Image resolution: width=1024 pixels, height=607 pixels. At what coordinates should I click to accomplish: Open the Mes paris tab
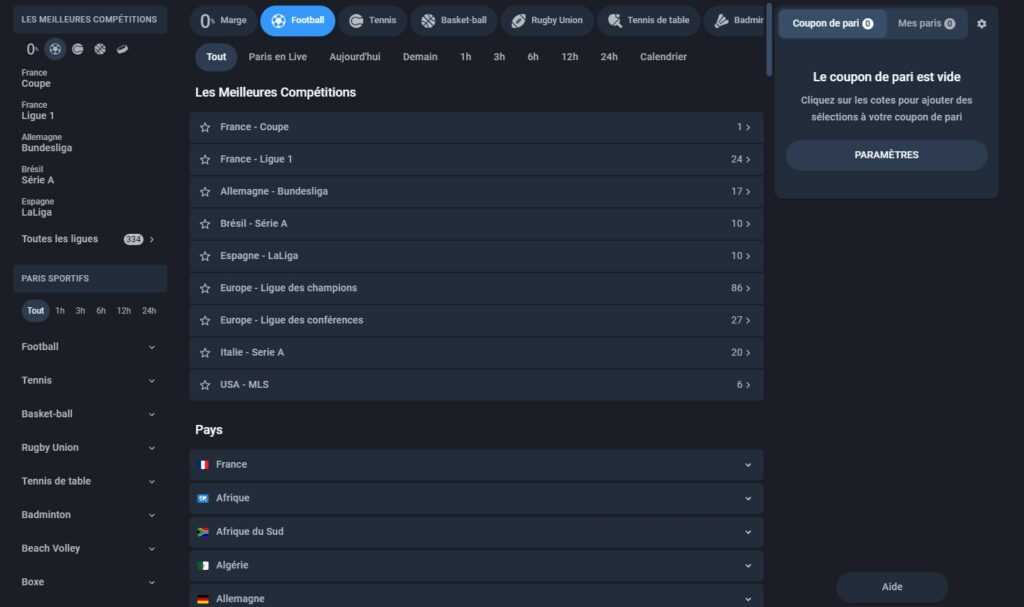tap(926, 23)
